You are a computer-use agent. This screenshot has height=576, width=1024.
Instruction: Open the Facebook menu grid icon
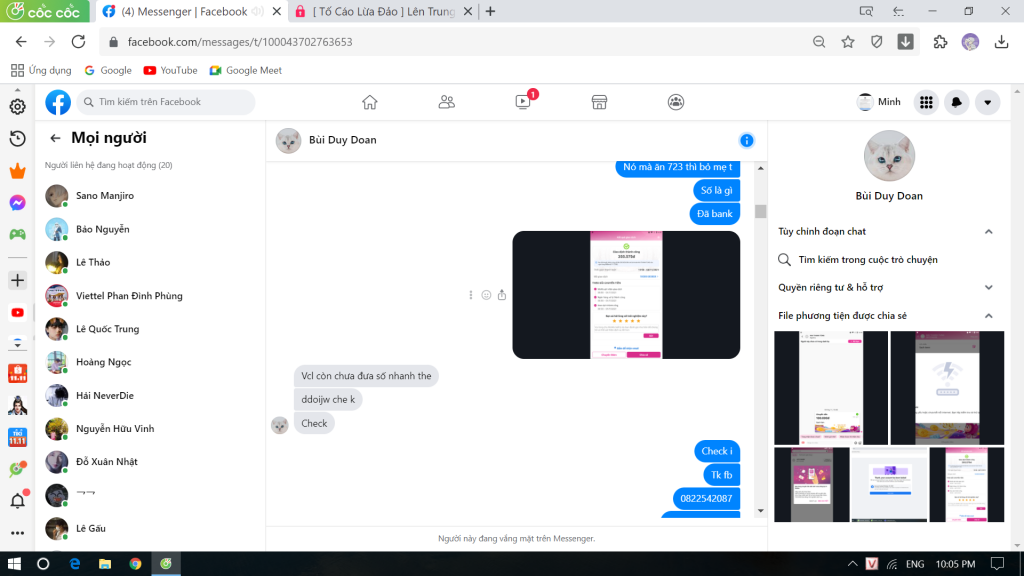point(927,102)
